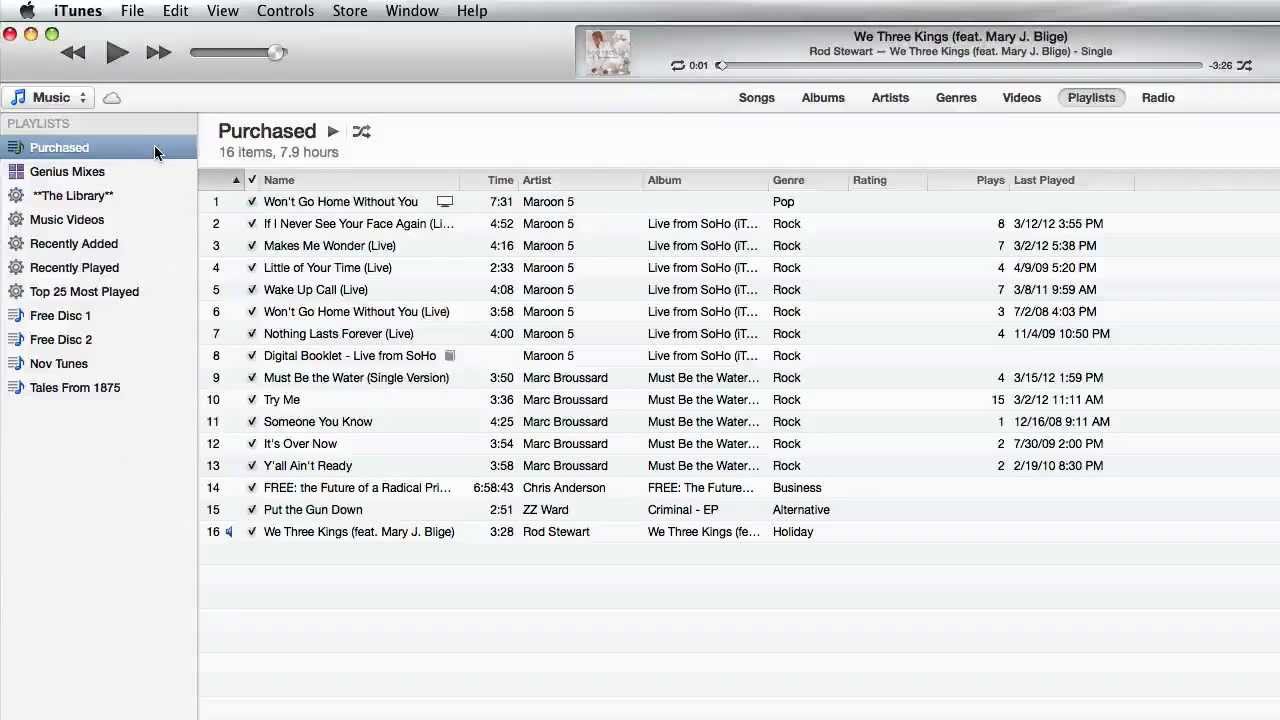Shuffle the Purchased playlist
Screen dimensions: 1280x720
[x=361, y=131]
